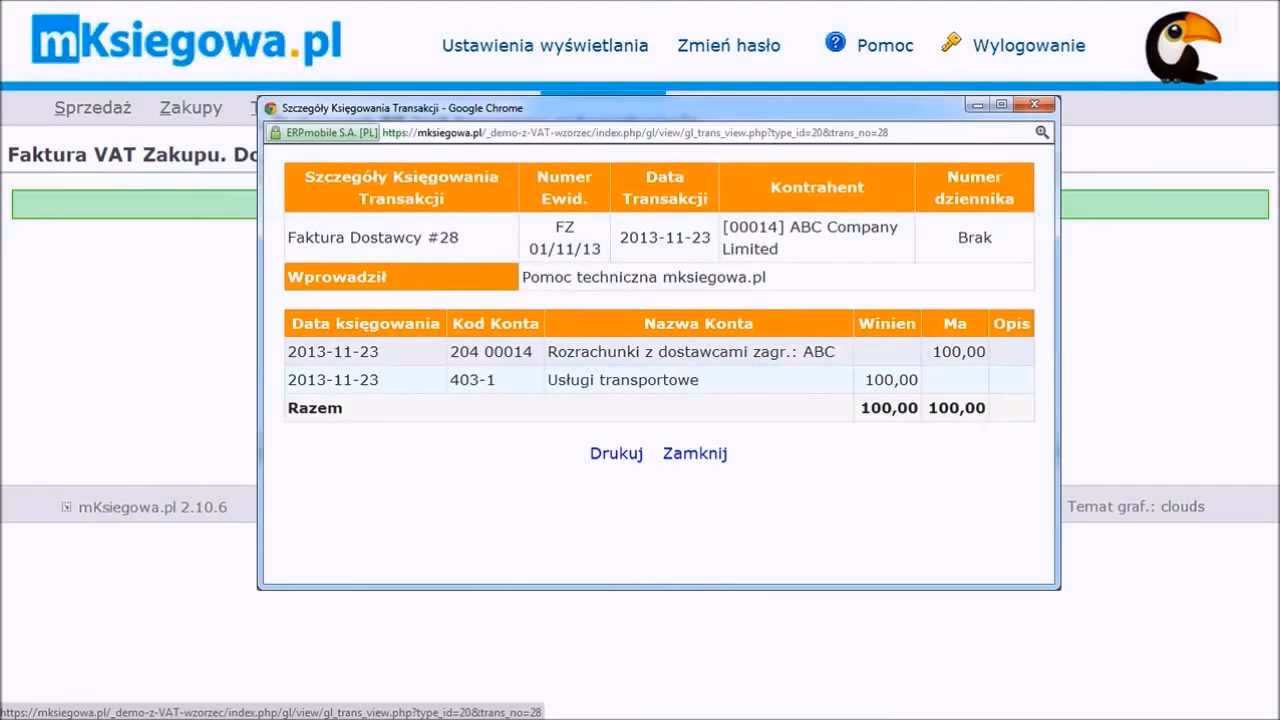Click the magnifier icon in the address bar
This screenshot has height=720, width=1280.
pyautogui.click(x=1042, y=132)
